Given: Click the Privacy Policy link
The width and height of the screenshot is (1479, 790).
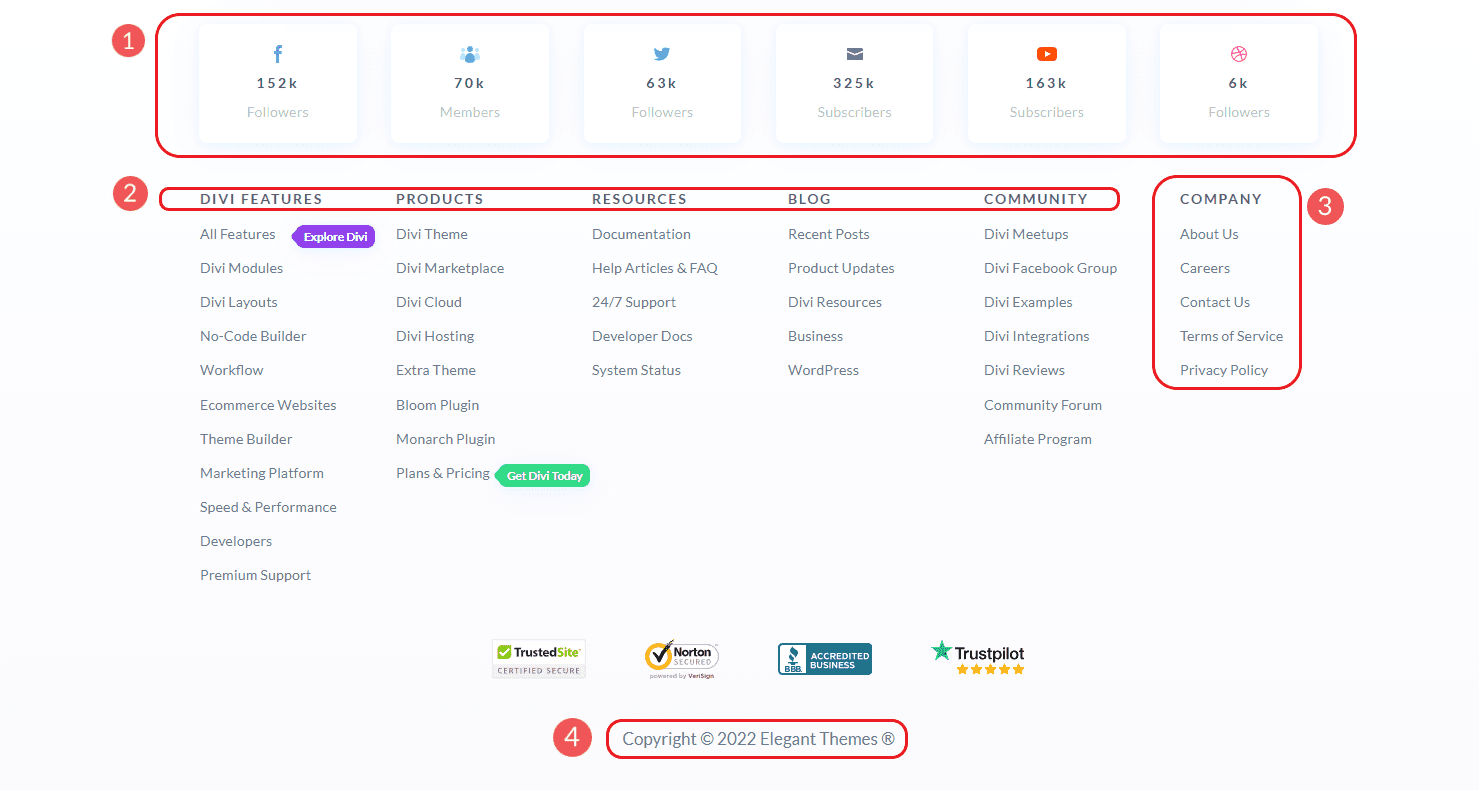Looking at the screenshot, I should (x=1223, y=369).
